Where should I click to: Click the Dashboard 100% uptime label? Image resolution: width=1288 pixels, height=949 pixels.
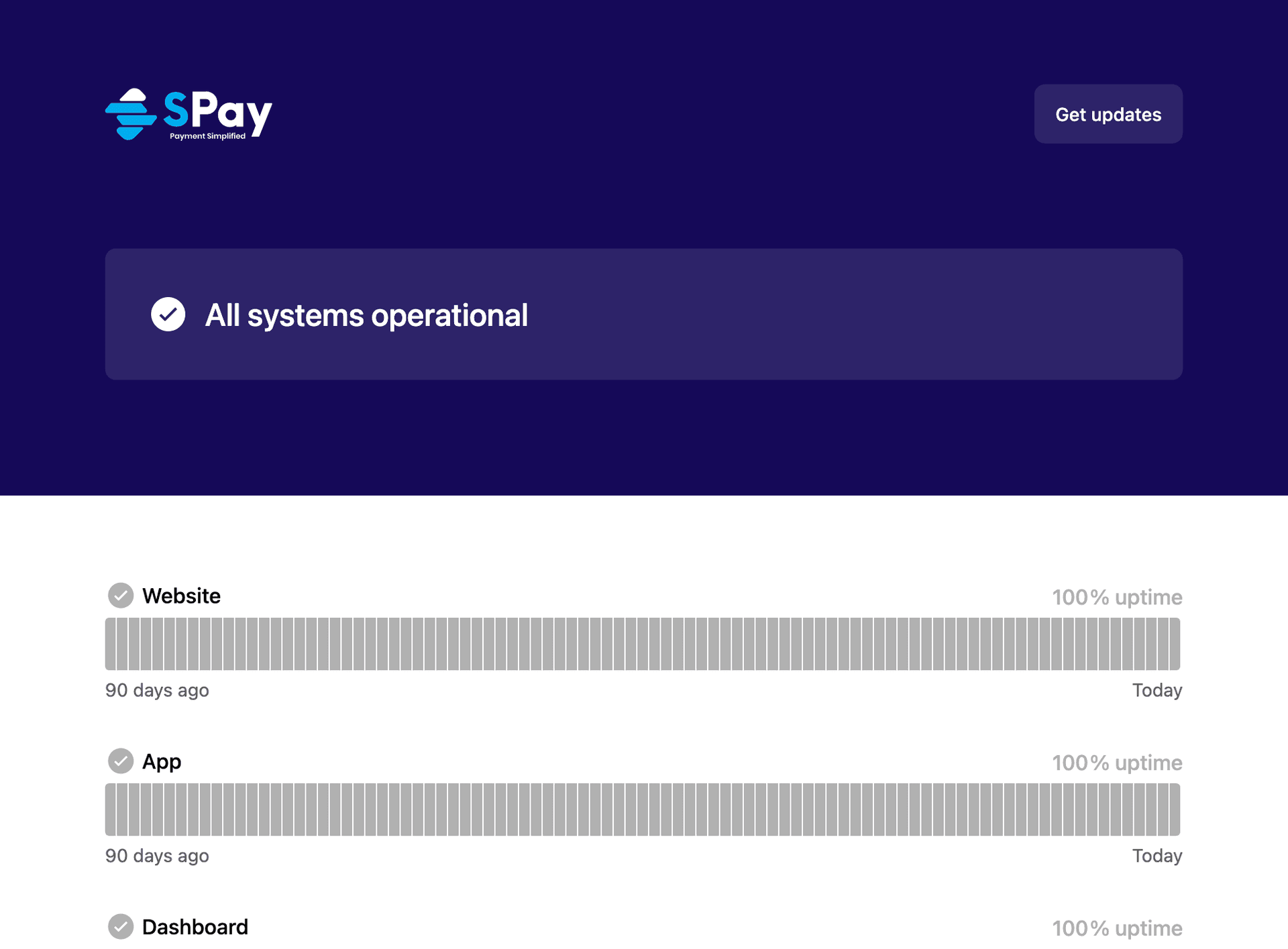coord(1116,928)
